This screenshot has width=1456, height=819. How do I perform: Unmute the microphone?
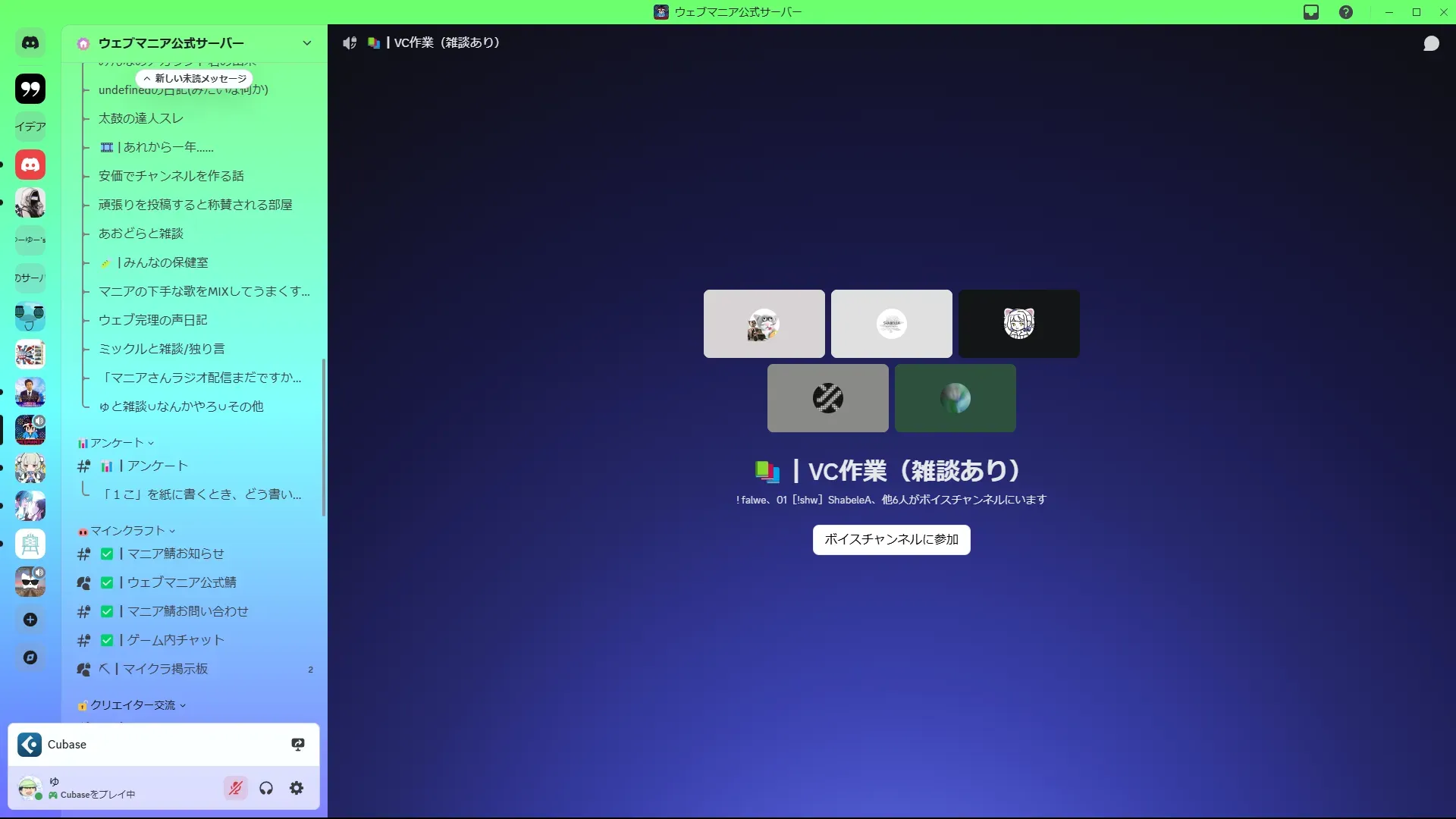coord(236,788)
